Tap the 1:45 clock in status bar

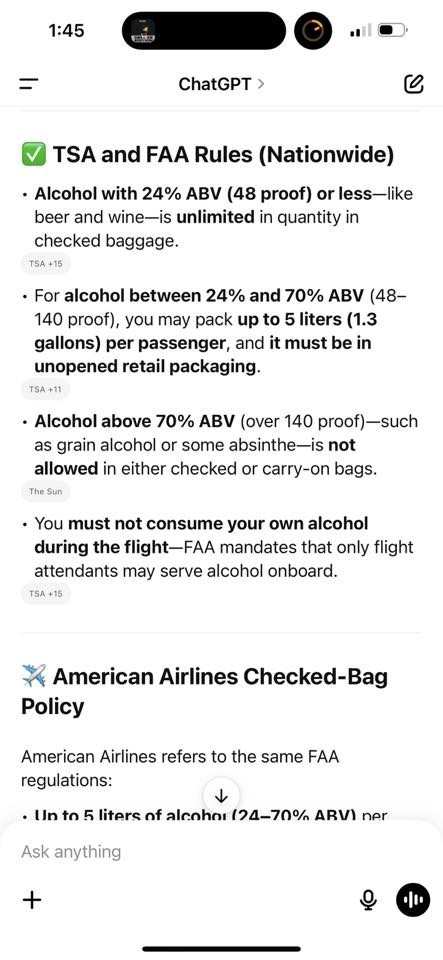pyautogui.click(x=66, y=30)
